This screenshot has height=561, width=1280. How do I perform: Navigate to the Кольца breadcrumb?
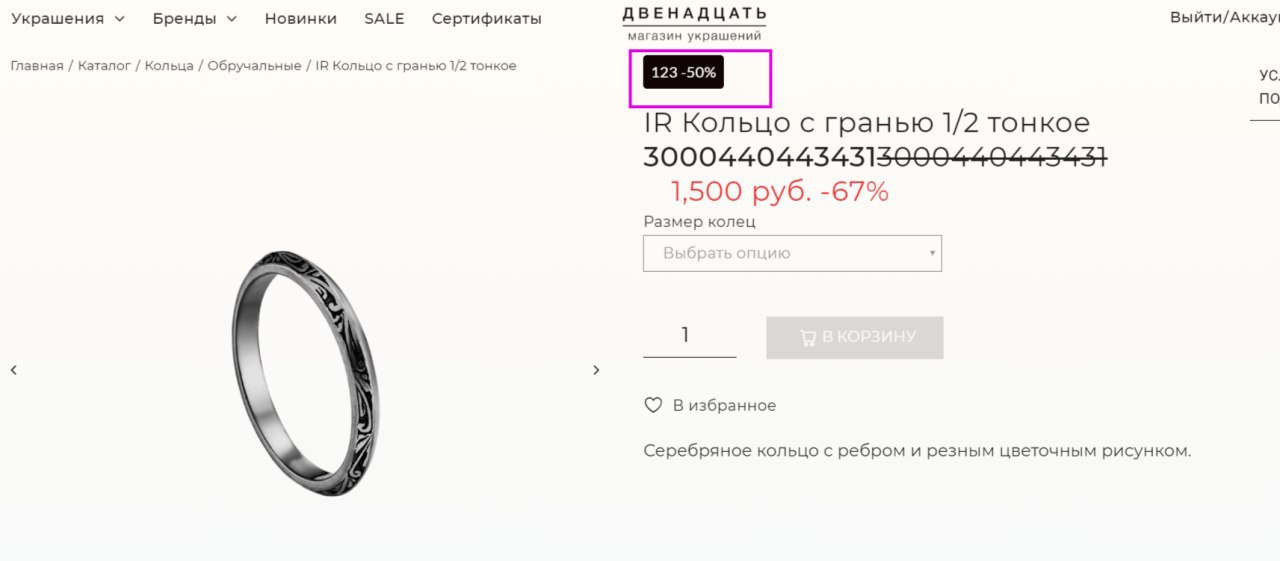[x=169, y=66]
